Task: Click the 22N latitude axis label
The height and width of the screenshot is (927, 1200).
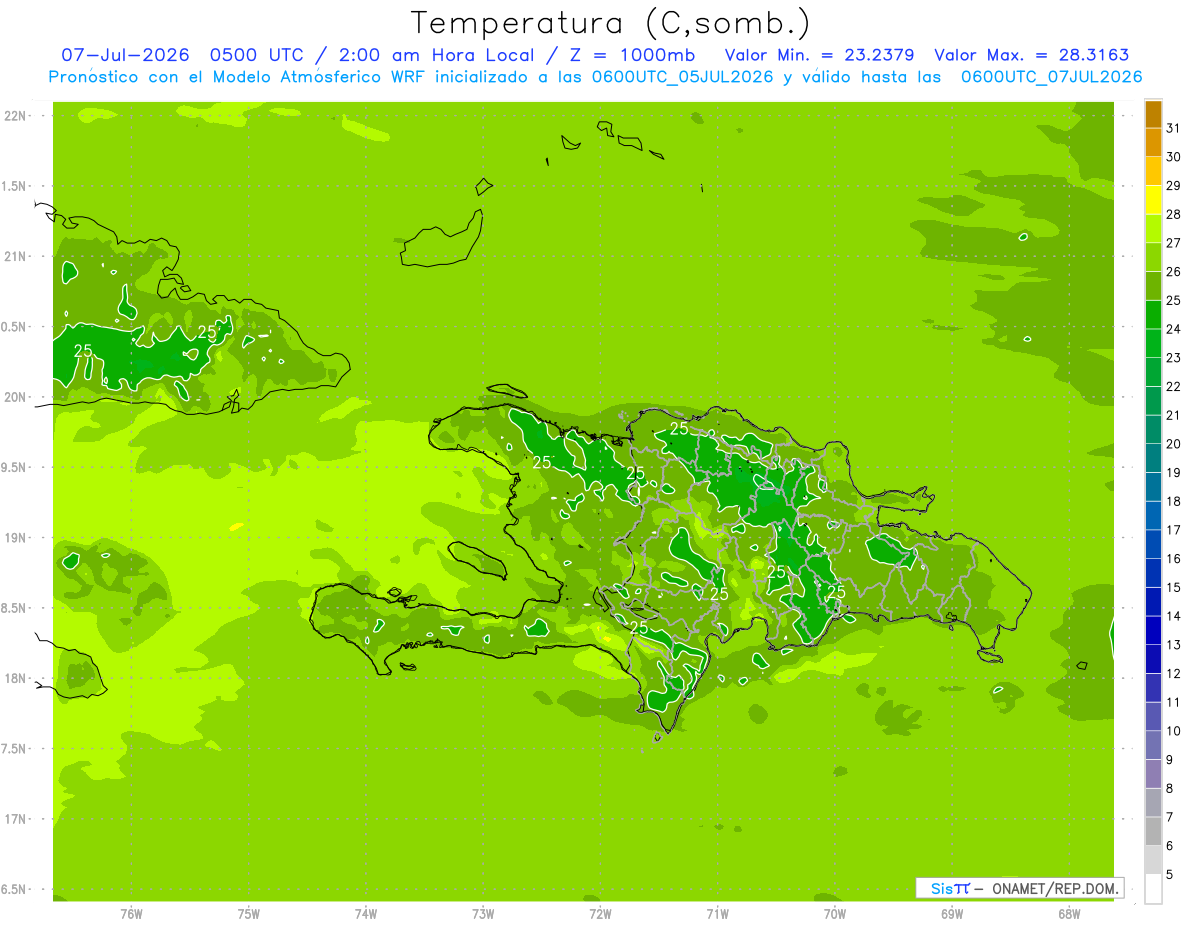Action: tap(14, 116)
